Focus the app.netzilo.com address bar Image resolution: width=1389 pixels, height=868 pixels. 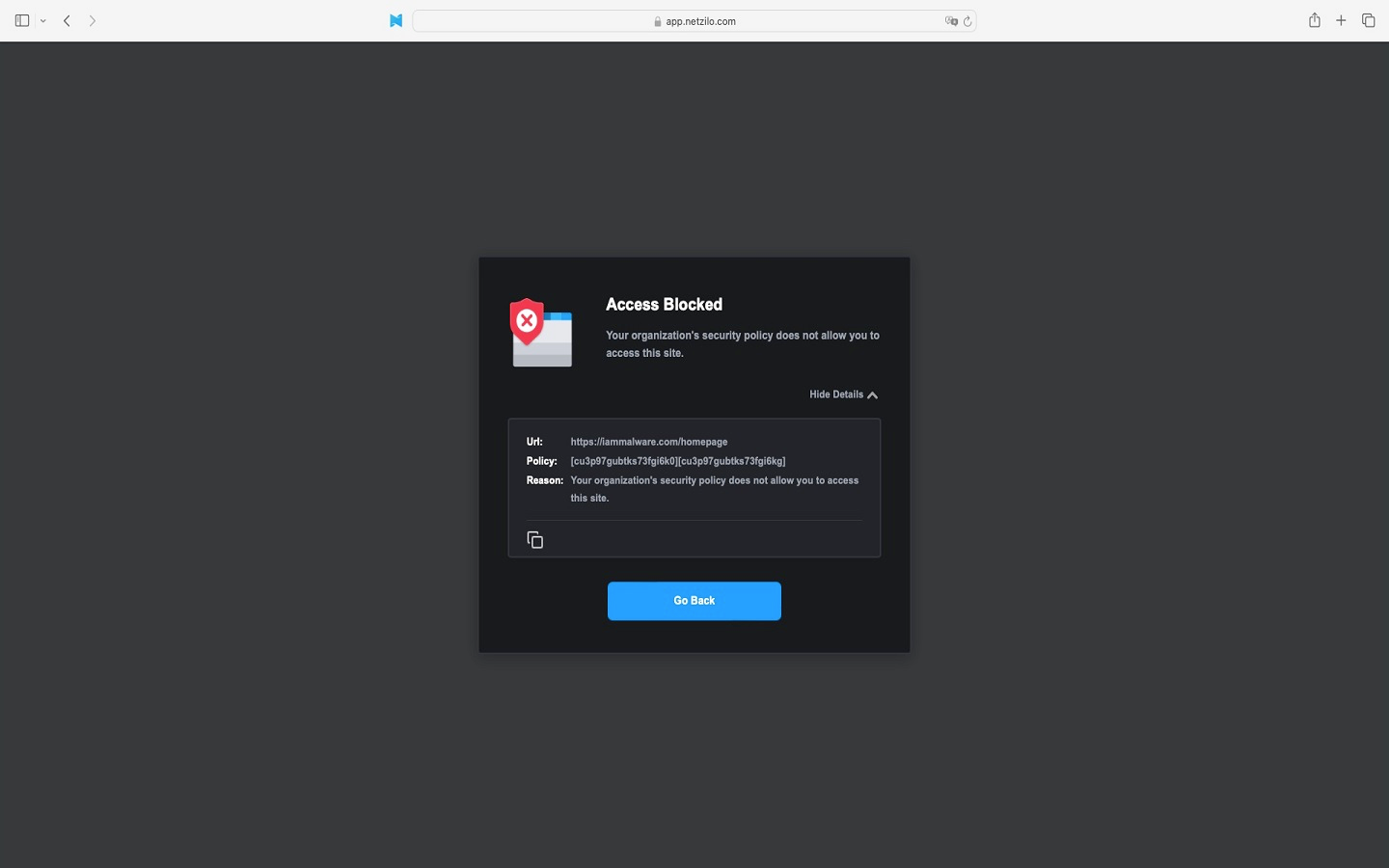click(x=694, y=20)
